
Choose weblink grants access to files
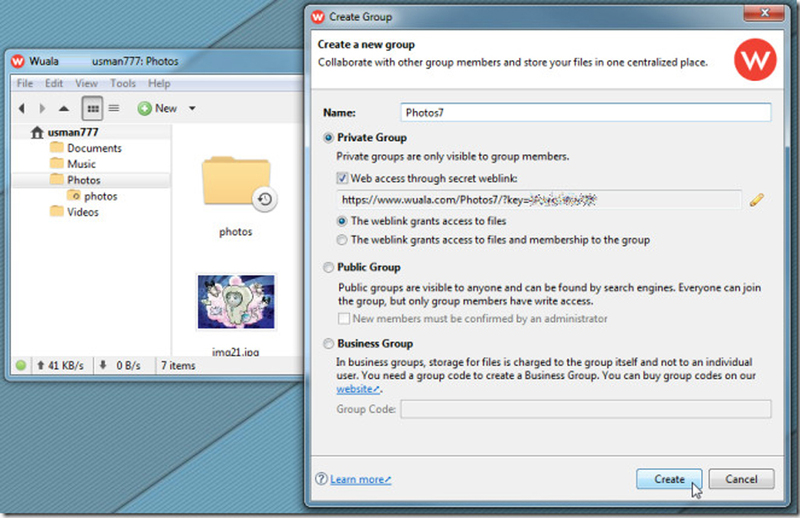(342, 221)
